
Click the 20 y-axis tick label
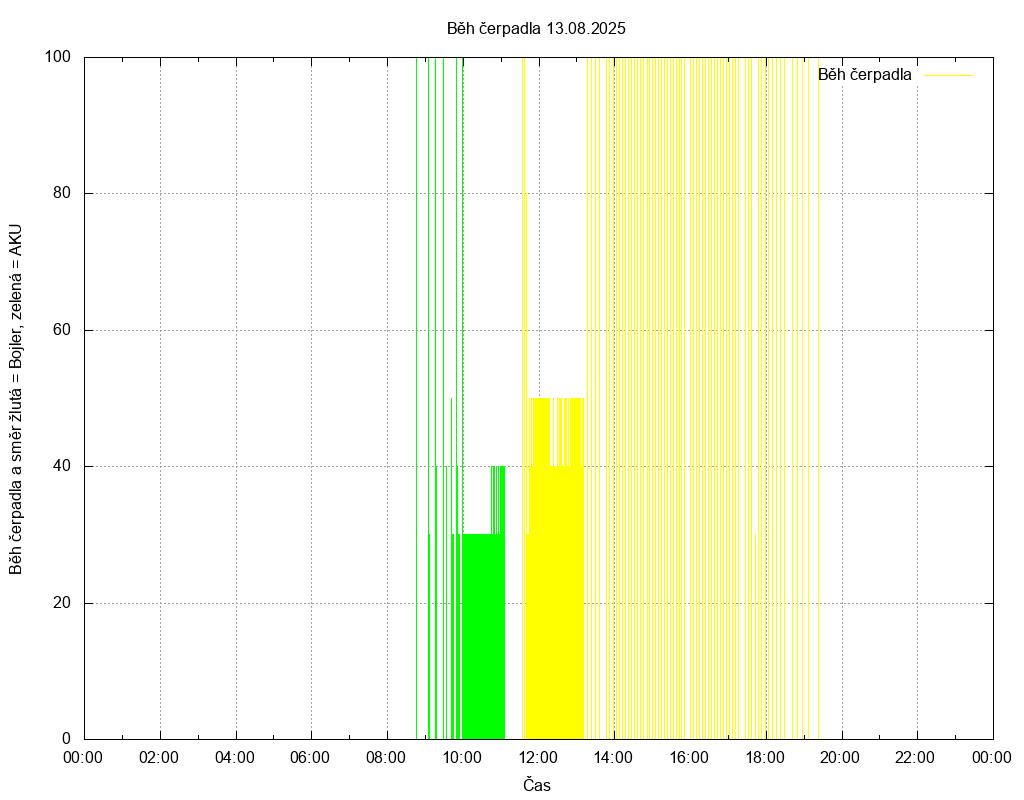coord(62,603)
